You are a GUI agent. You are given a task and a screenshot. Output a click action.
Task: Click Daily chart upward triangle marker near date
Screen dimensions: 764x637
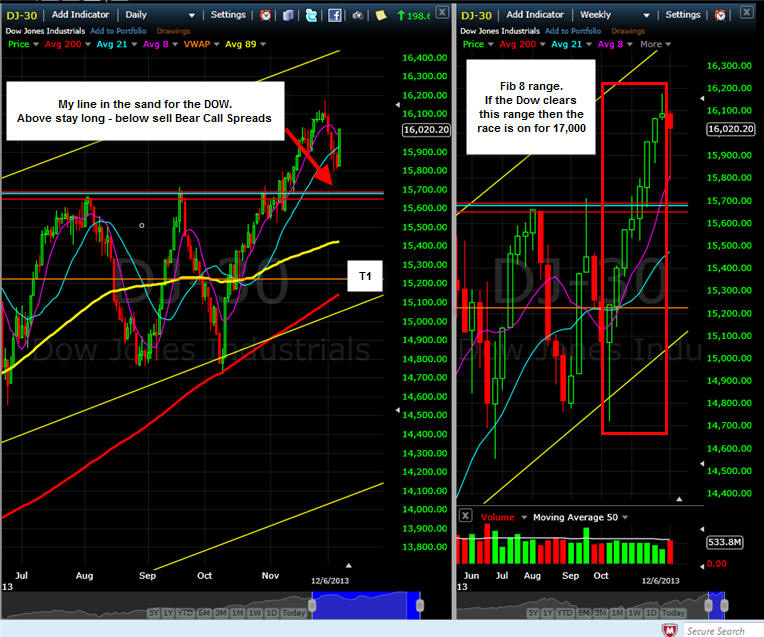pyautogui.click(x=348, y=565)
